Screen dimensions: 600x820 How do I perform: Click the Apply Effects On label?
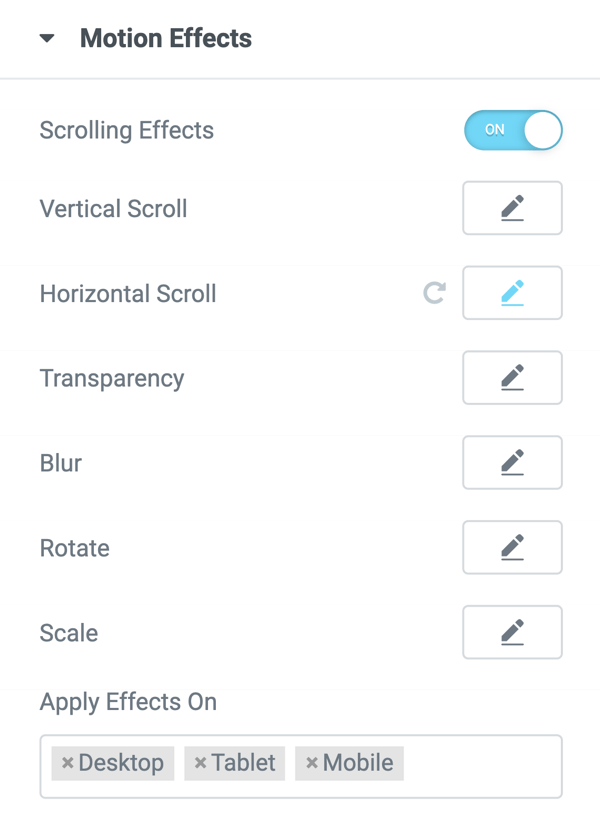click(x=128, y=702)
